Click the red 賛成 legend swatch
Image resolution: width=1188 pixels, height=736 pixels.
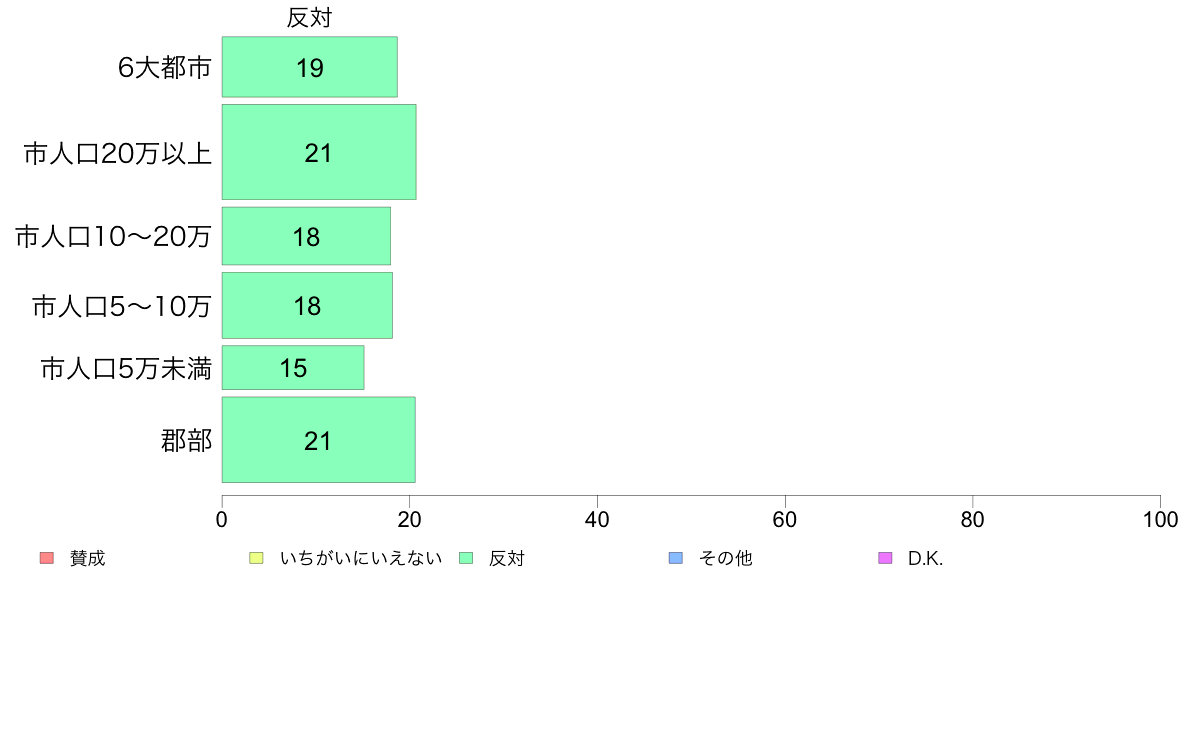tap(47, 558)
